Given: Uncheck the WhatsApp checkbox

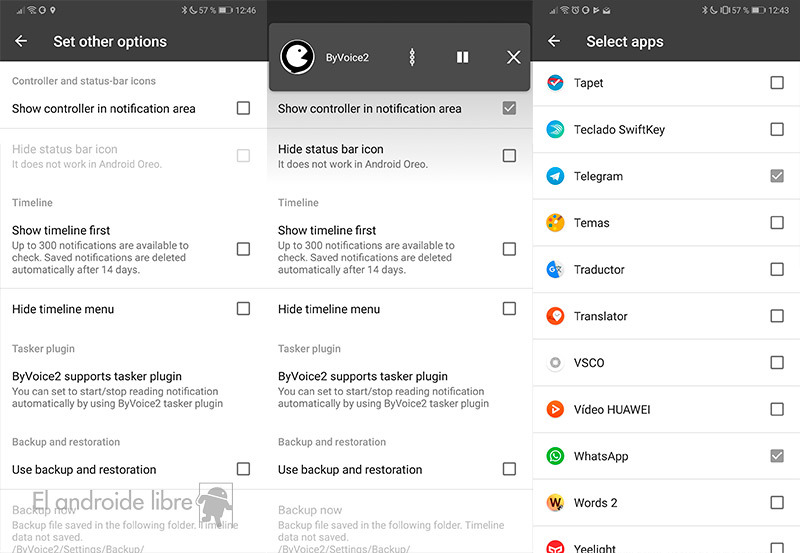Looking at the screenshot, I should pyautogui.click(x=777, y=456).
